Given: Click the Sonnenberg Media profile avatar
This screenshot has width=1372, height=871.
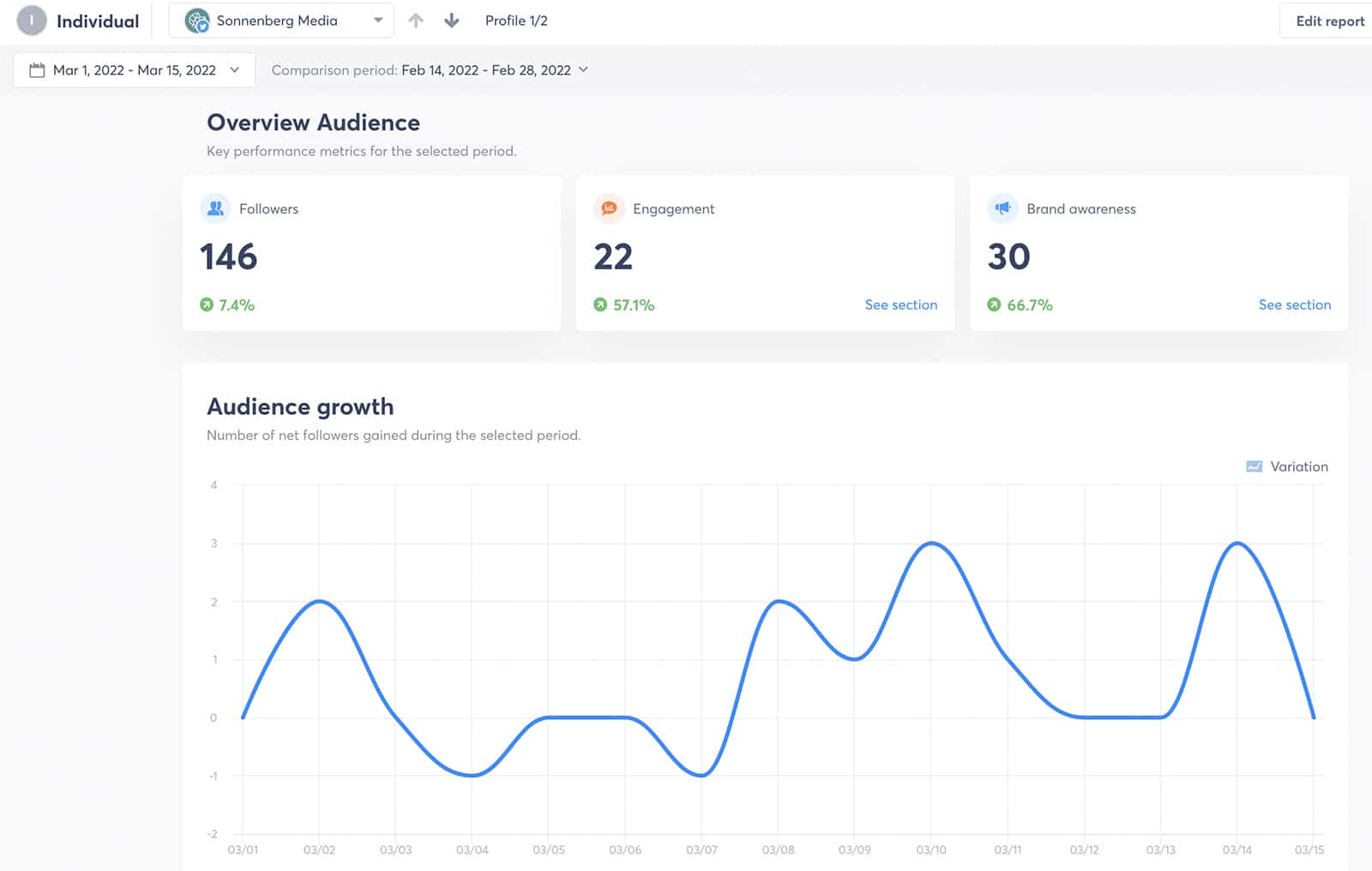Looking at the screenshot, I should click(199, 20).
